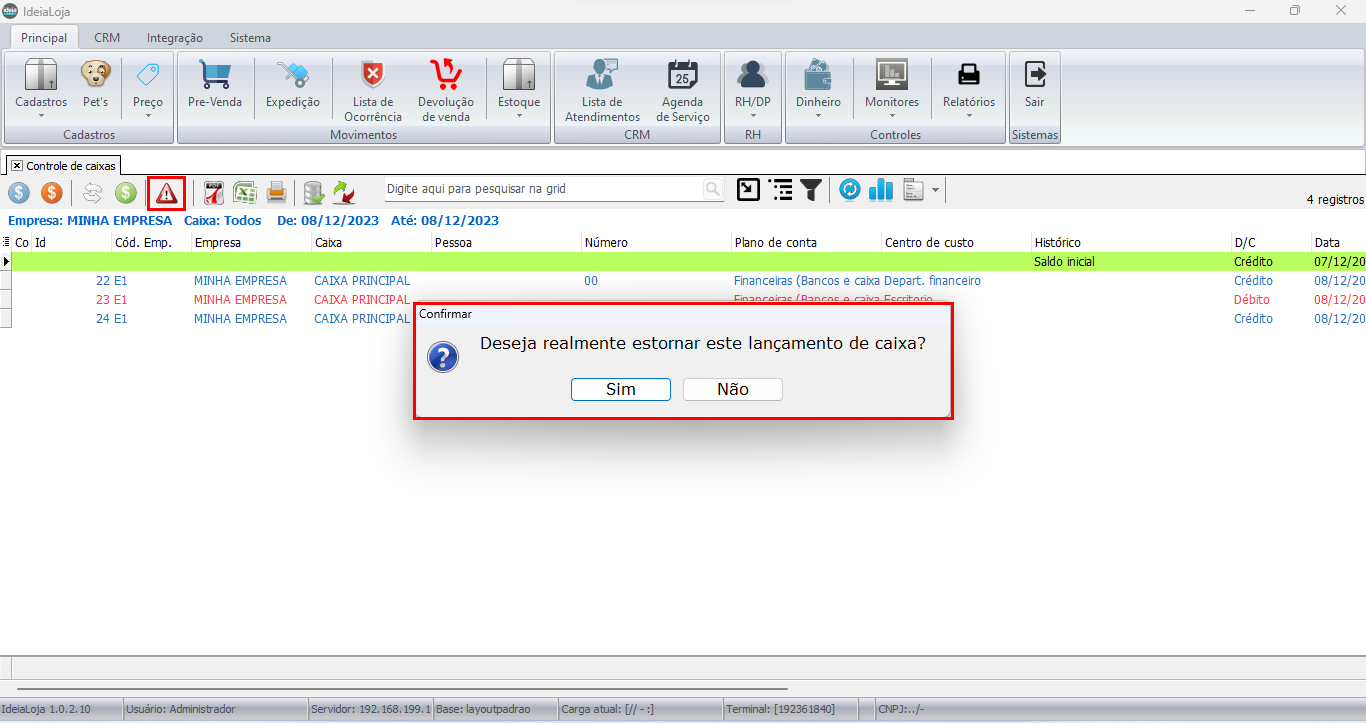The width and height of the screenshot is (1366, 723).
Task: Click the funnel filter icon
Action: 811,190
